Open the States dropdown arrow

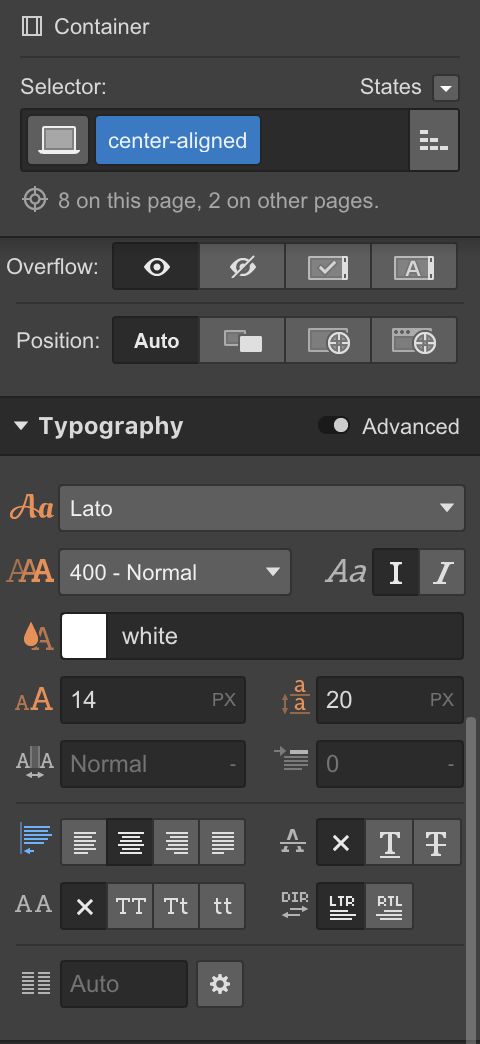(x=446, y=87)
